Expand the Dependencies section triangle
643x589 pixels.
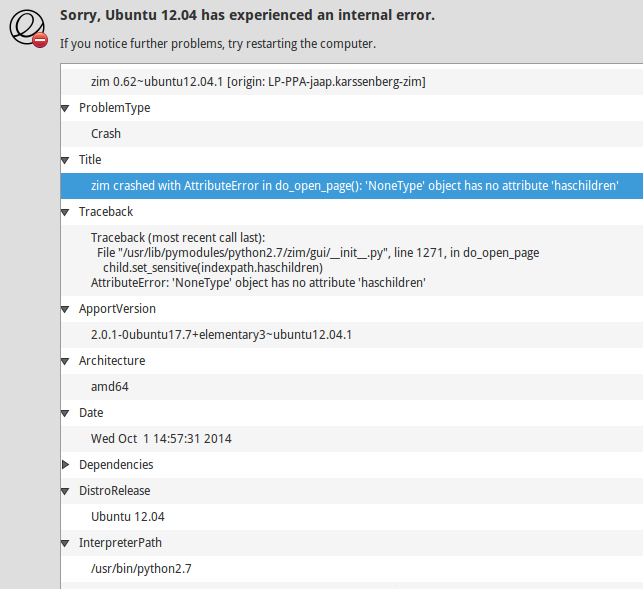pos(65,464)
